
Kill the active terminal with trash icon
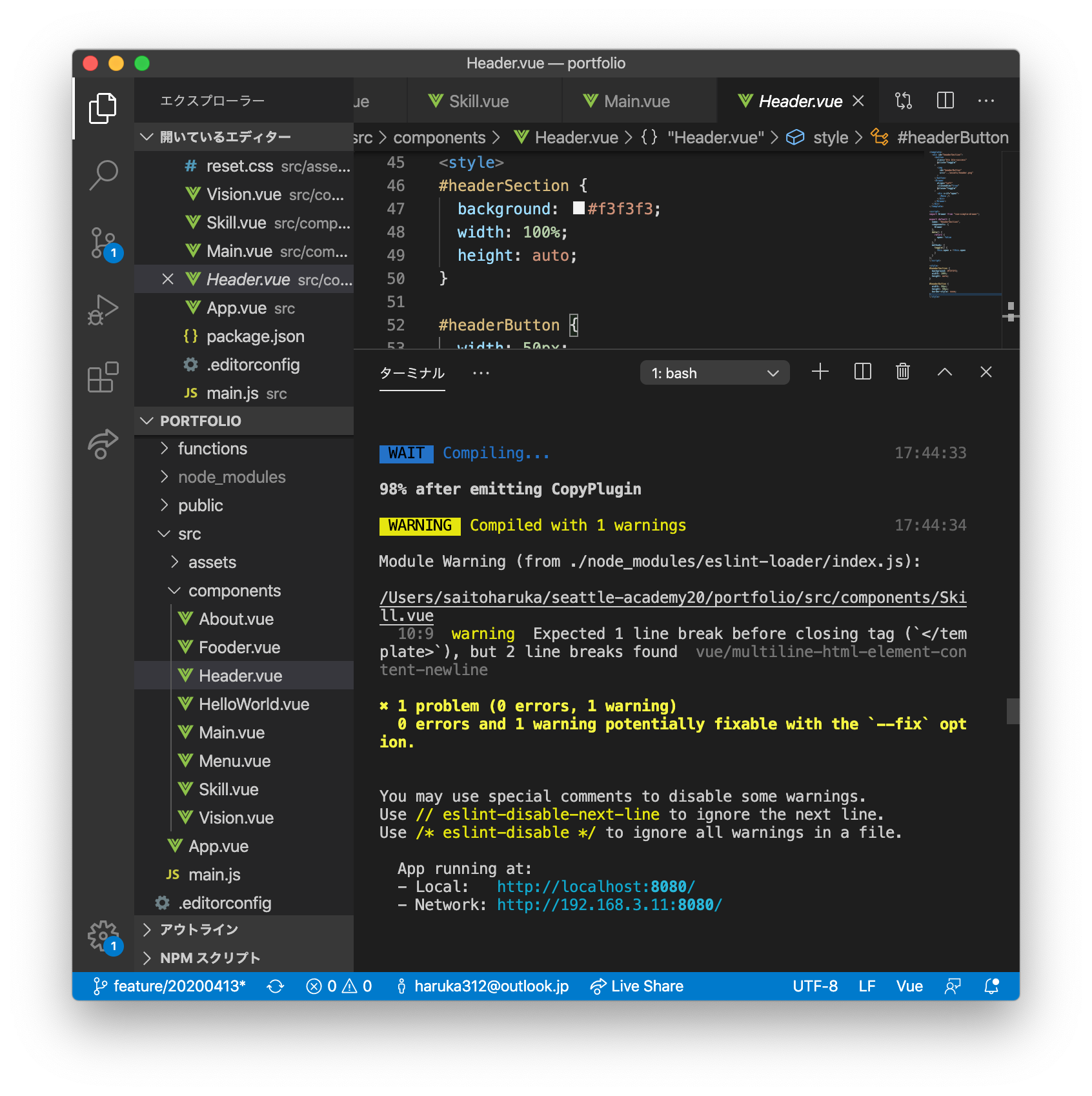click(x=903, y=372)
